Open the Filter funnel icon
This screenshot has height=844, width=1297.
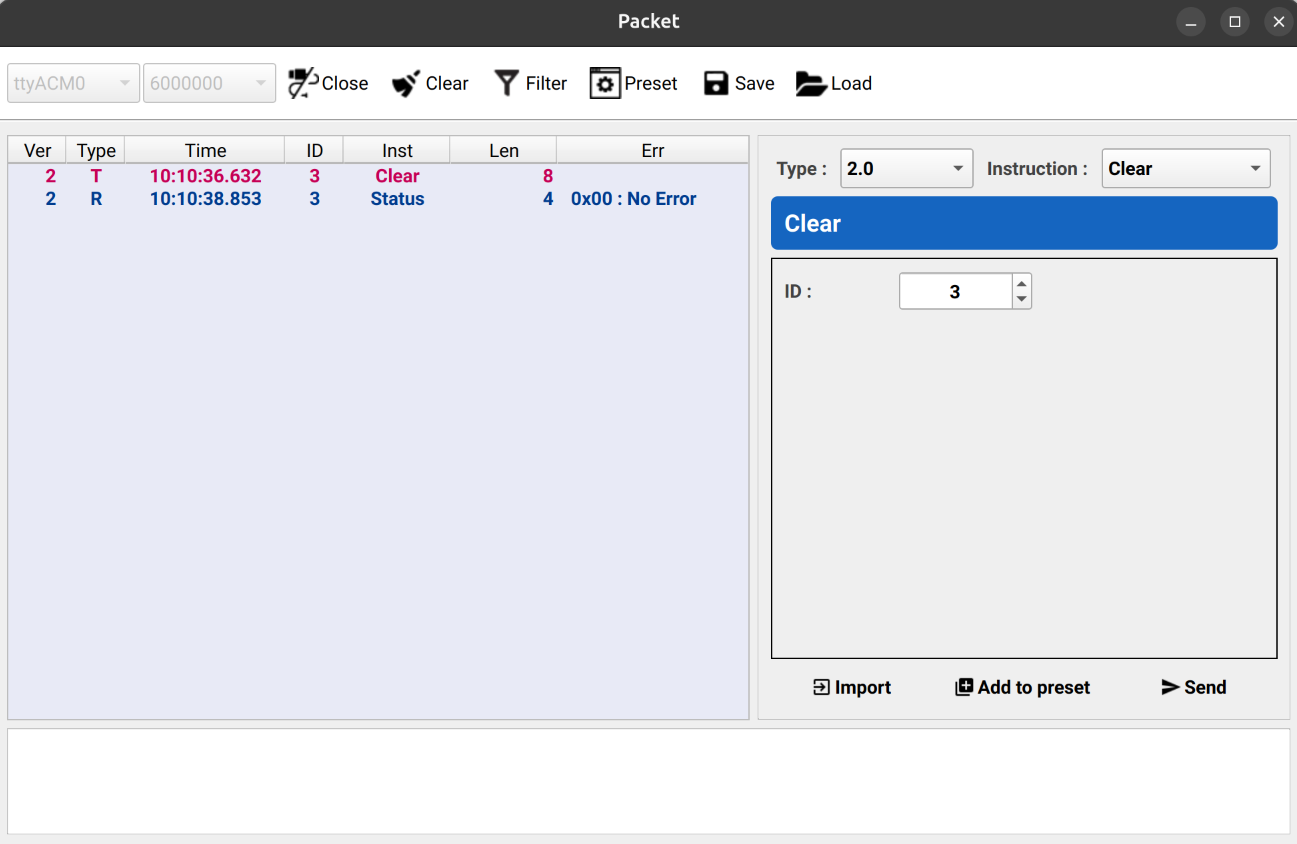tap(507, 83)
